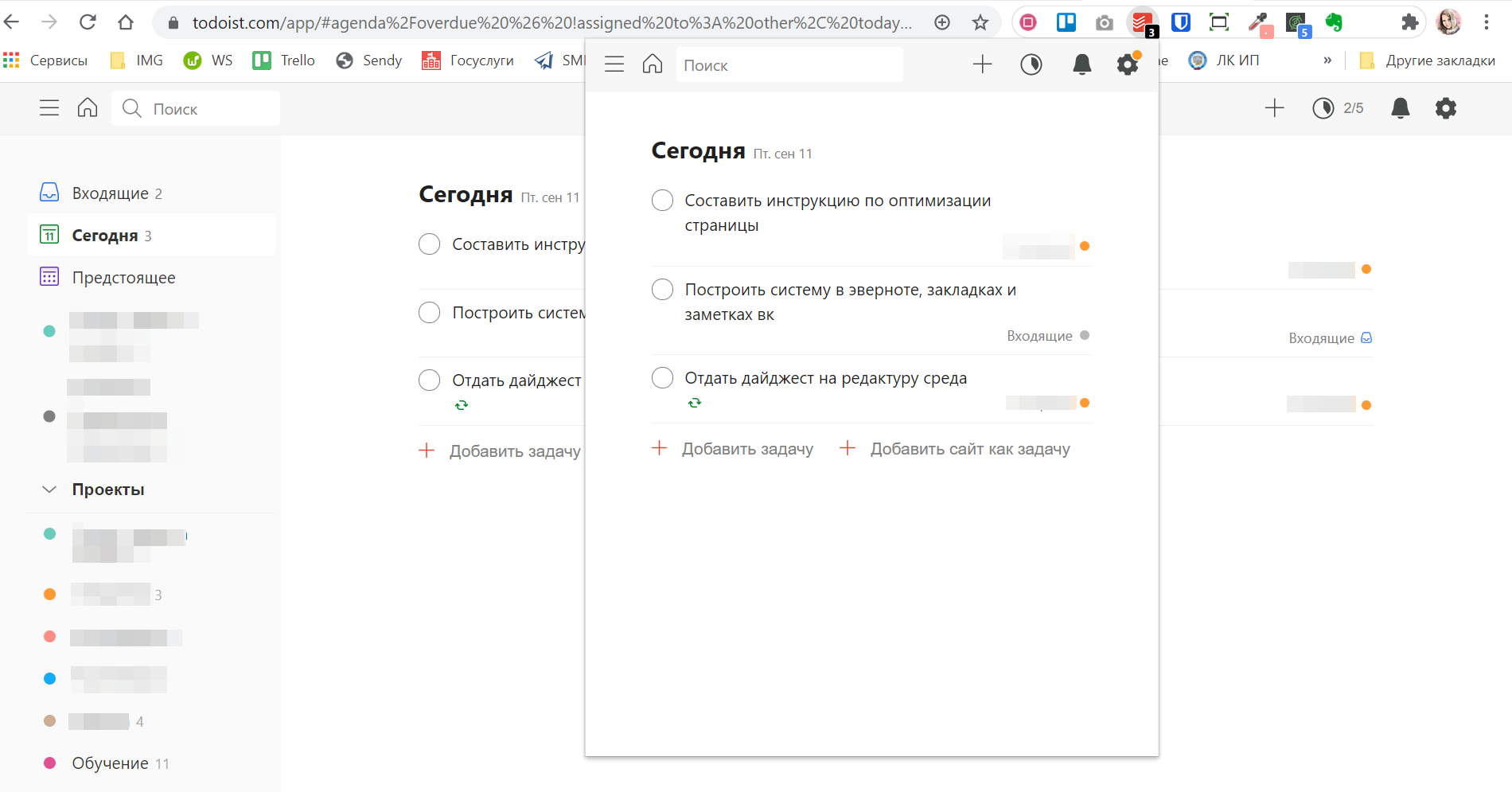The height and width of the screenshot is (792, 1512).
Task: Go to home via popup house icon
Action: tap(653, 64)
